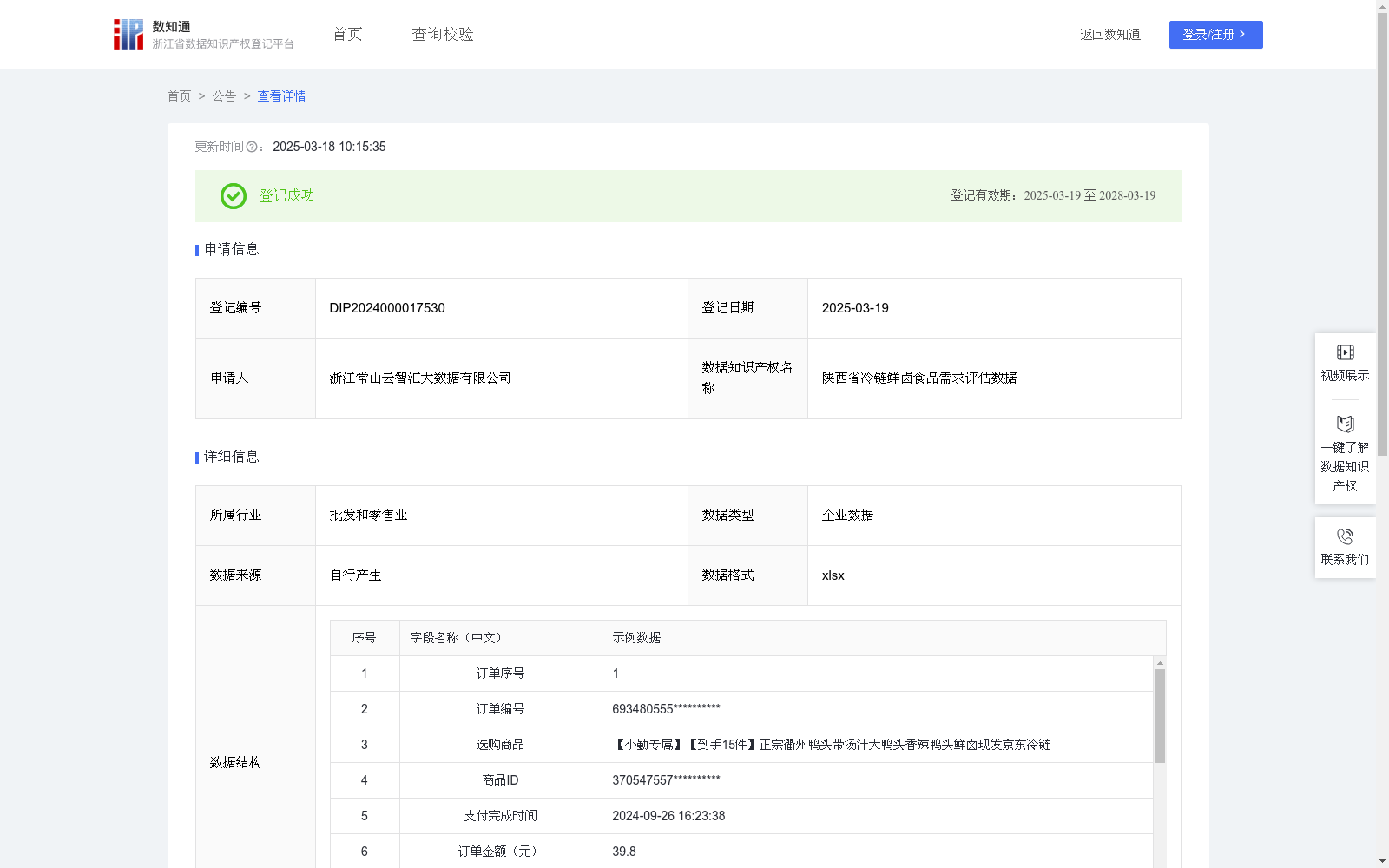Click the 字段名称（中文） column header
This screenshot has height=868, width=1389.
click(501, 638)
